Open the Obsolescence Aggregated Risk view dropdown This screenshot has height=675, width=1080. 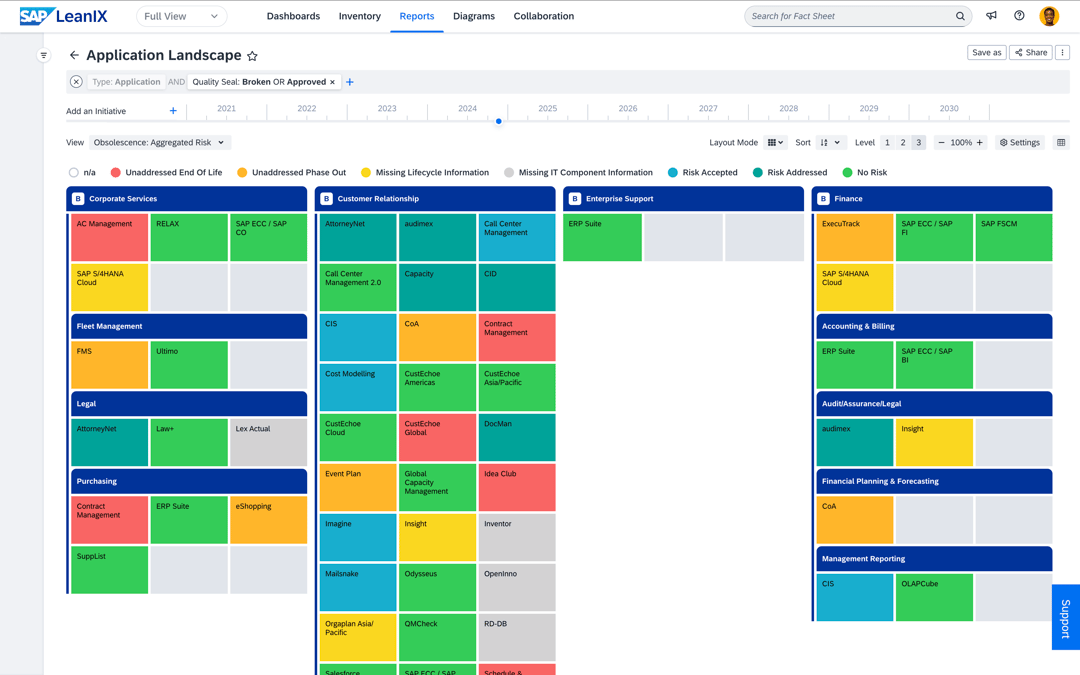[159, 142]
